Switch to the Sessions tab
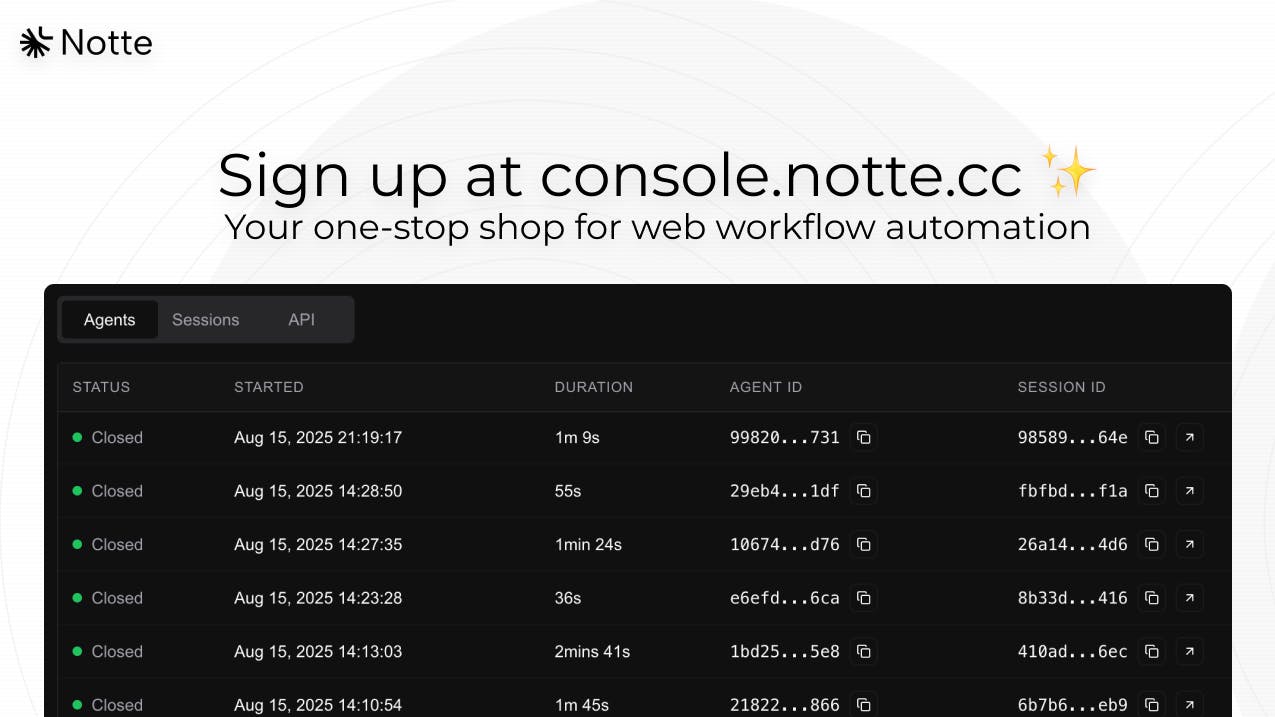 click(x=206, y=320)
